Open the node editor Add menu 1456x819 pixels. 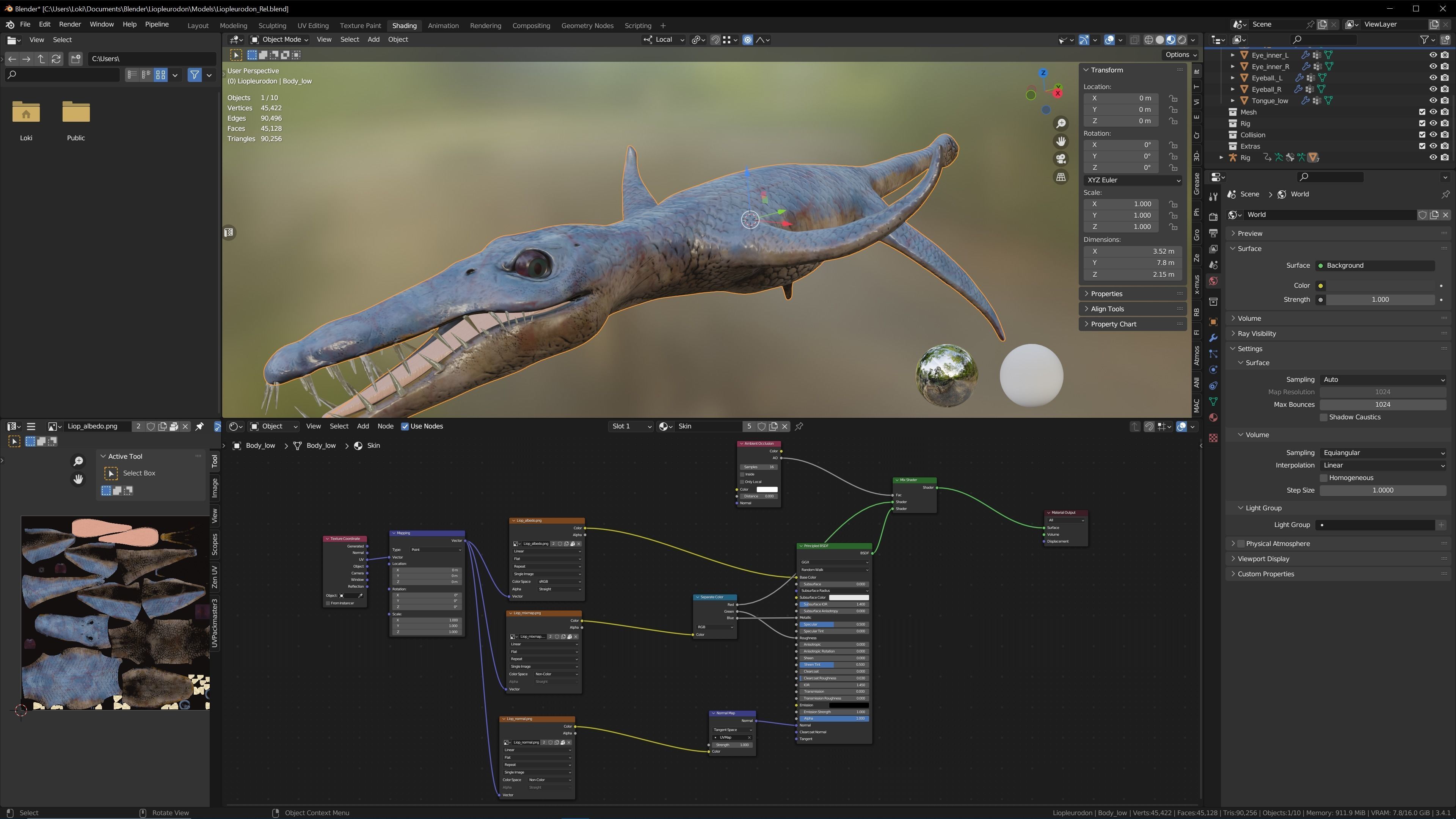click(363, 426)
